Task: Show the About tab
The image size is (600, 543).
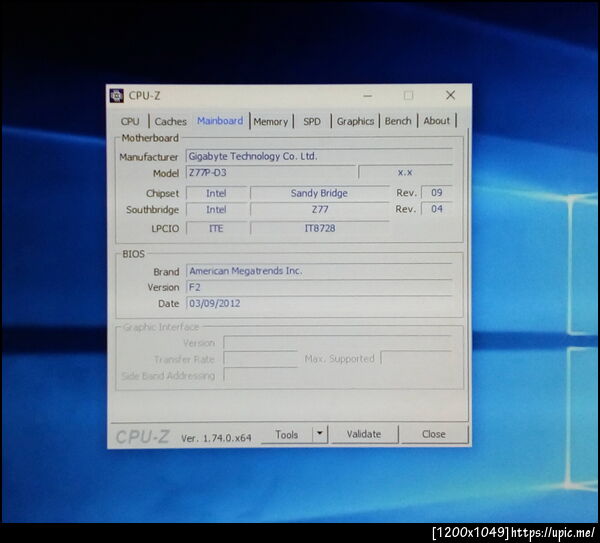Action: (437, 121)
